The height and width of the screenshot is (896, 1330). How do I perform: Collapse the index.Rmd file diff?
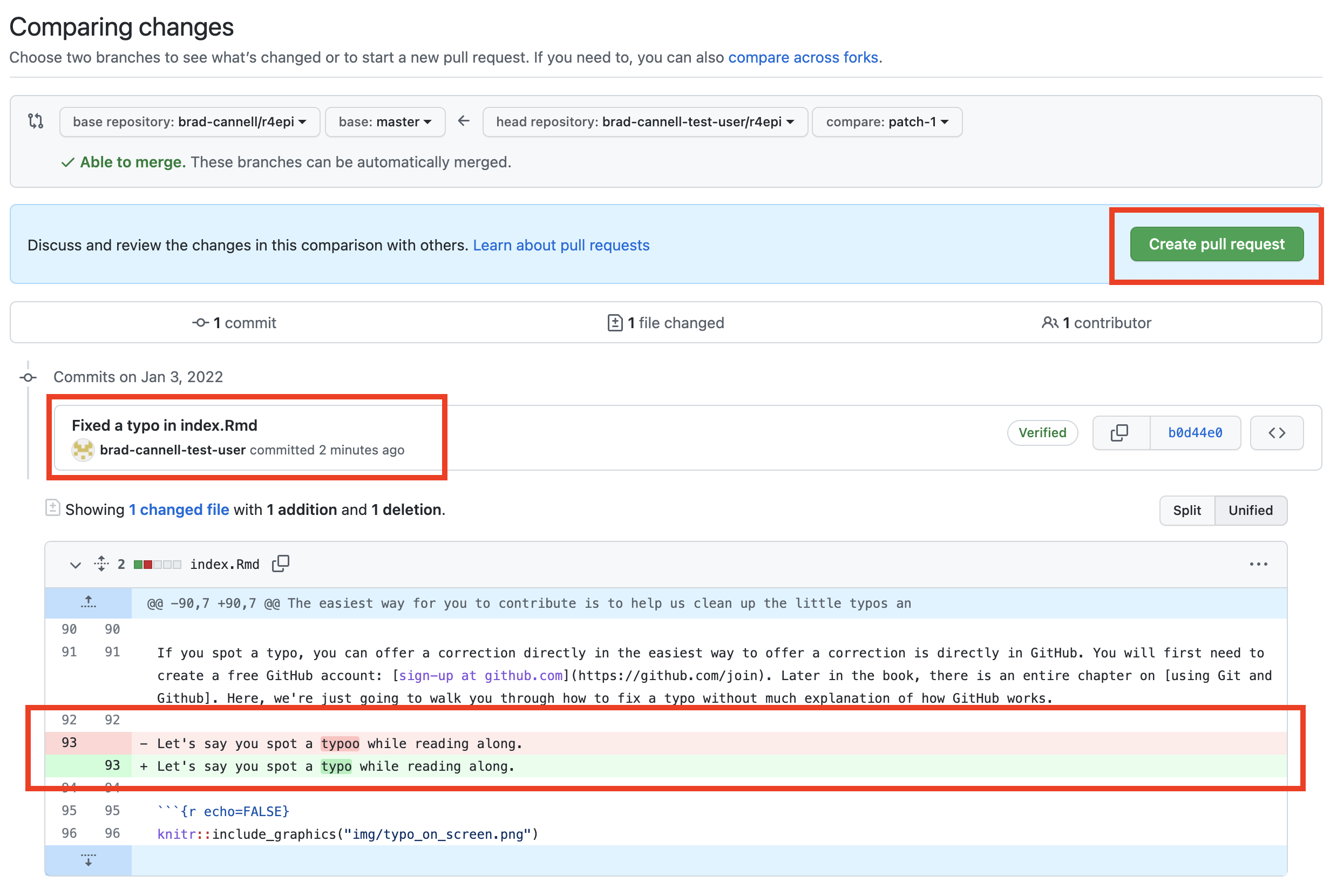(x=75, y=565)
